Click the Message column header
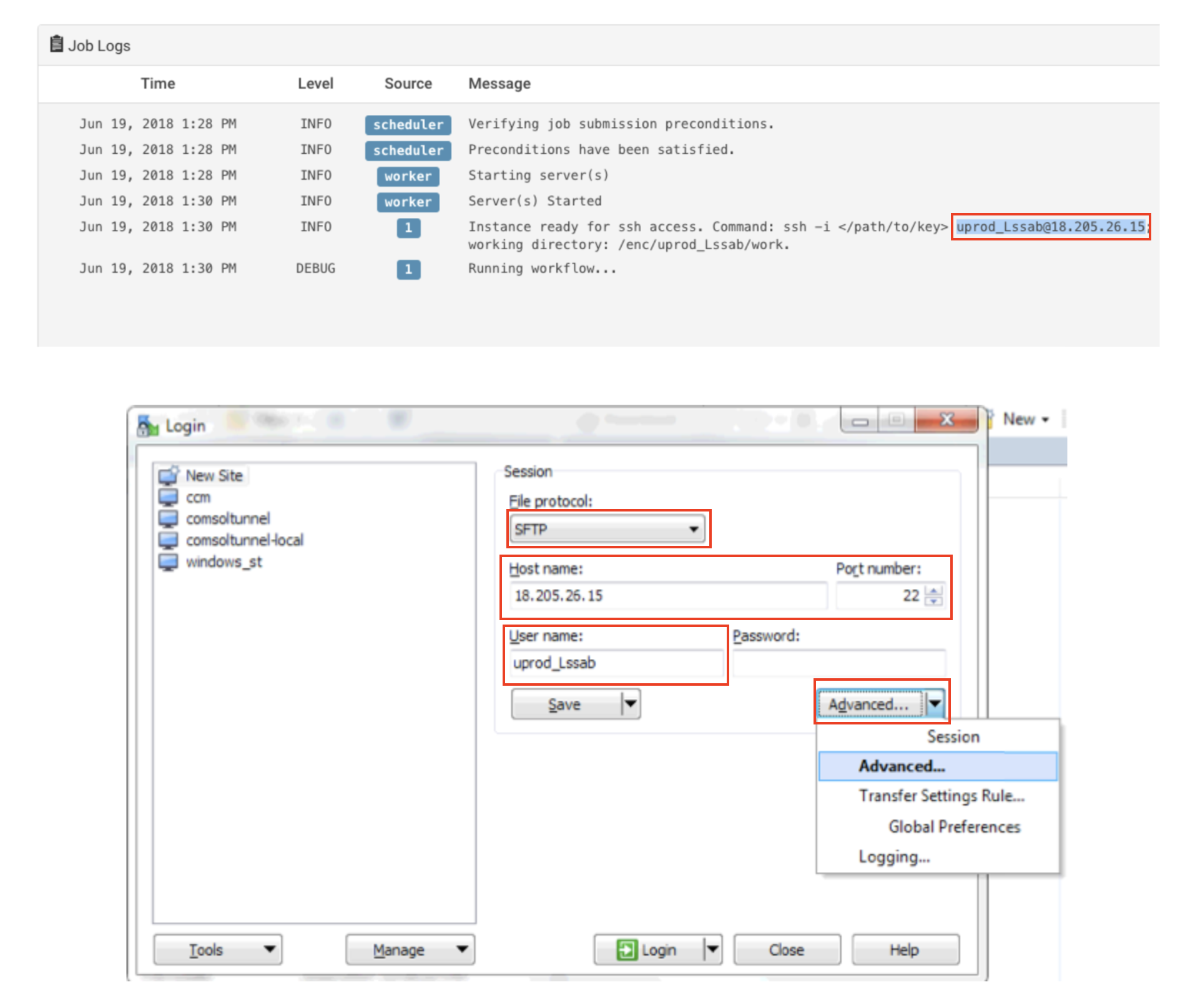Viewport: 1180px width, 1008px height. click(x=499, y=84)
